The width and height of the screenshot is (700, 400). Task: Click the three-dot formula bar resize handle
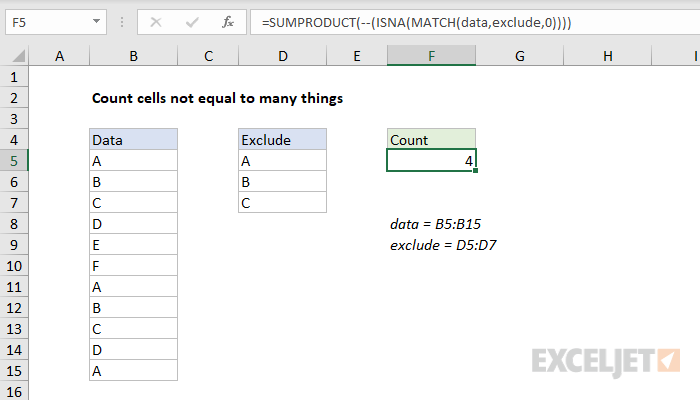[x=120, y=21]
